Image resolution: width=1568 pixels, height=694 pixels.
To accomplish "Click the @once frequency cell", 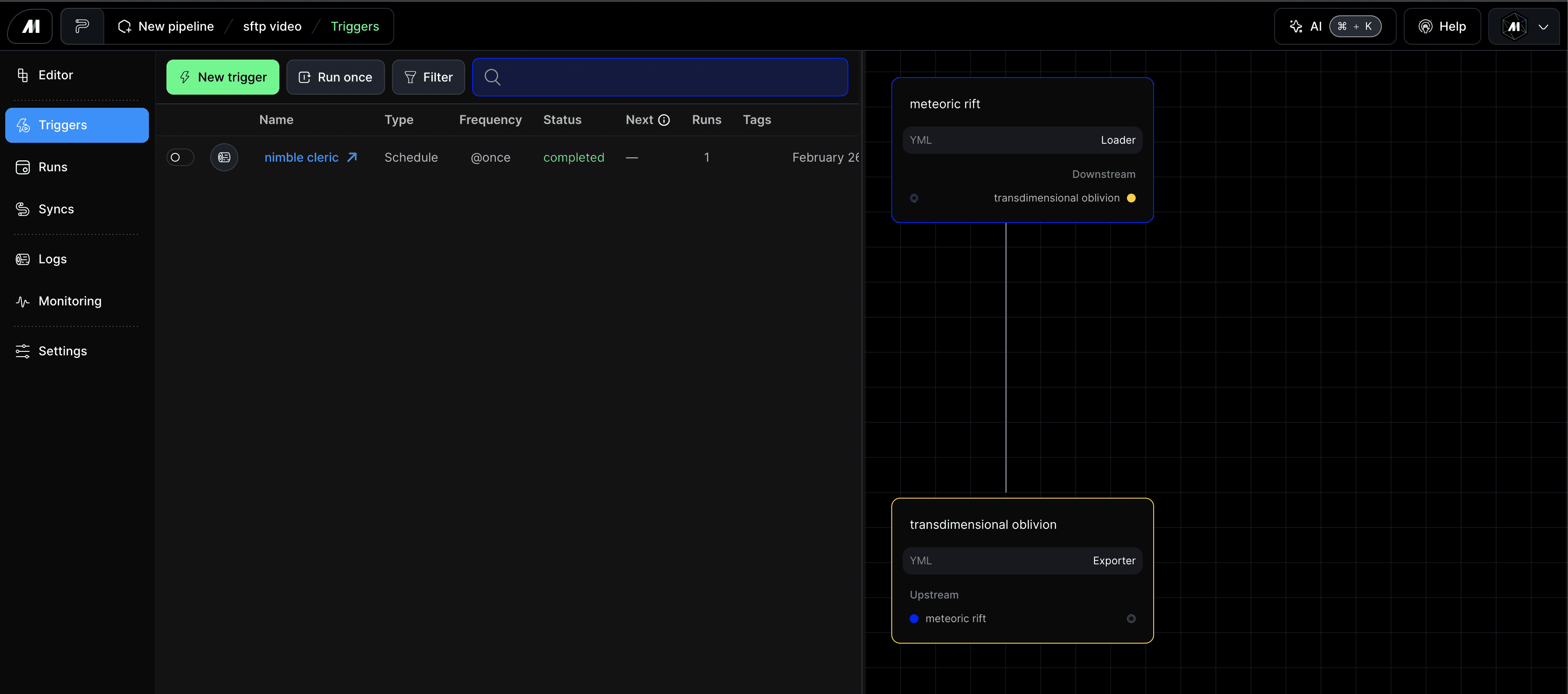I will click(491, 157).
